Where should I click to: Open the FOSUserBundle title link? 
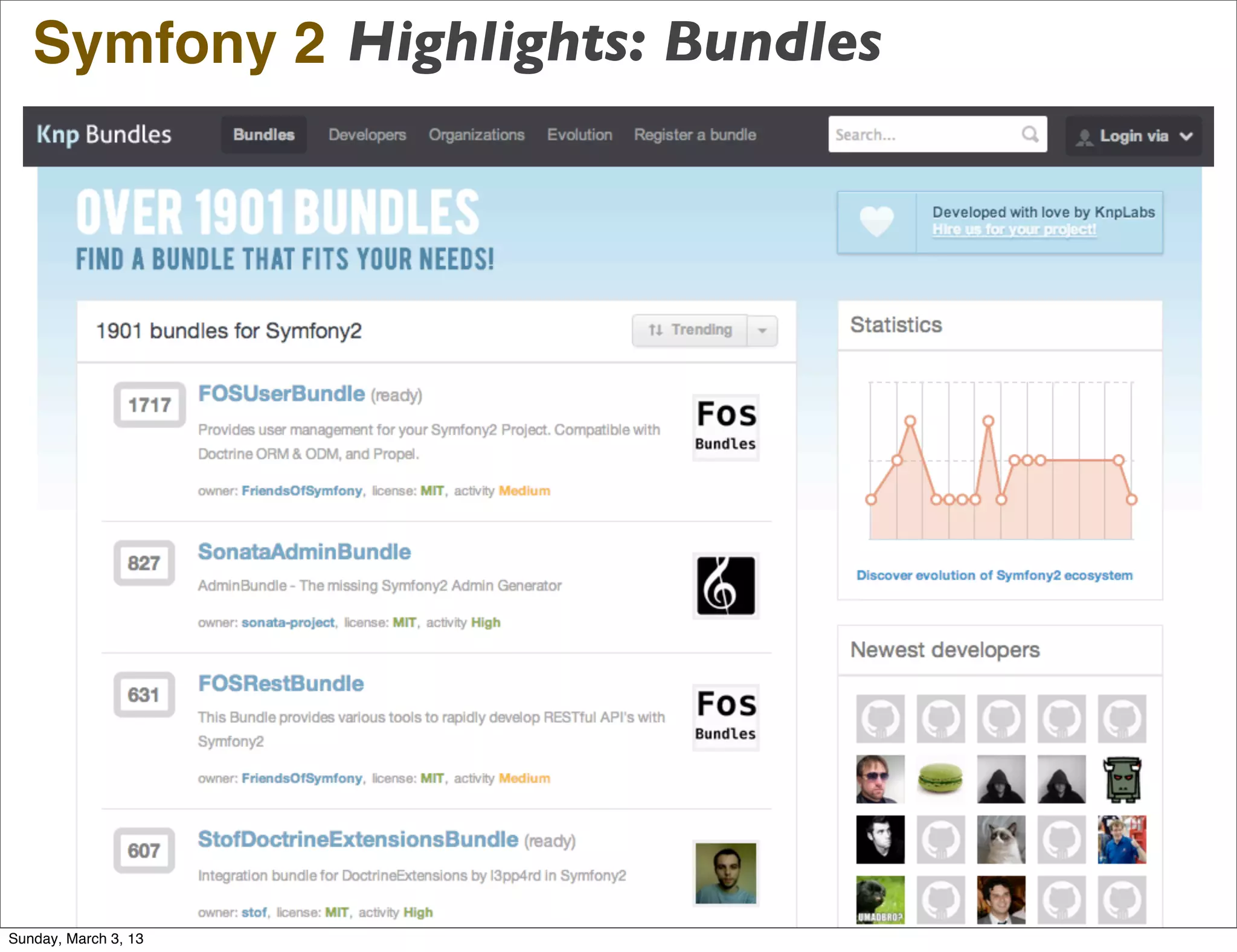(281, 394)
